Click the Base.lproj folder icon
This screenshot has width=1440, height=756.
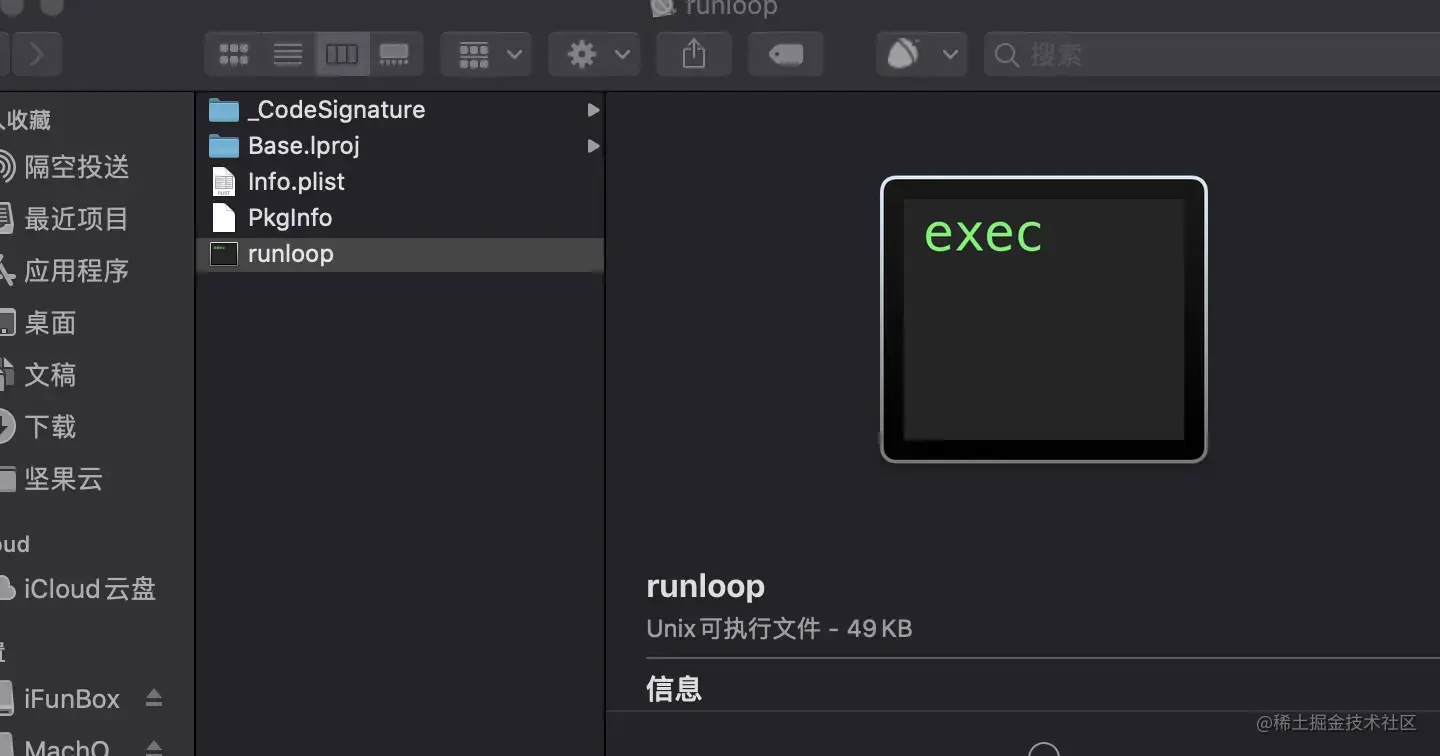point(224,146)
